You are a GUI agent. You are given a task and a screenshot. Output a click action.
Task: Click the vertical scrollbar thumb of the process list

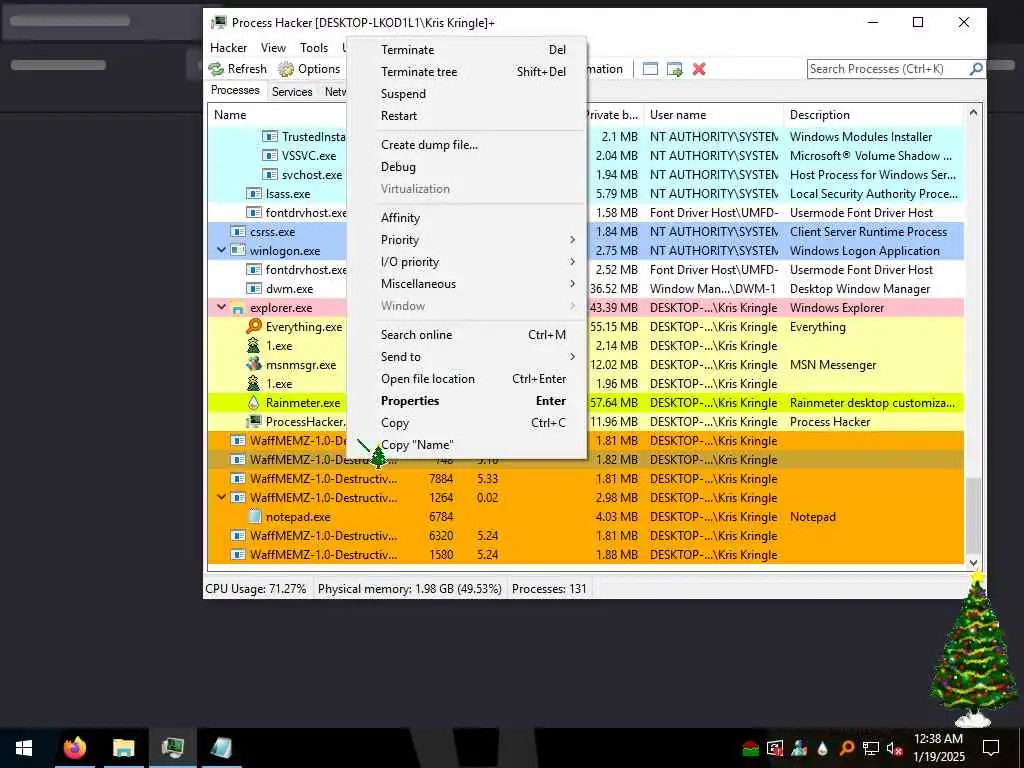(973, 515)
